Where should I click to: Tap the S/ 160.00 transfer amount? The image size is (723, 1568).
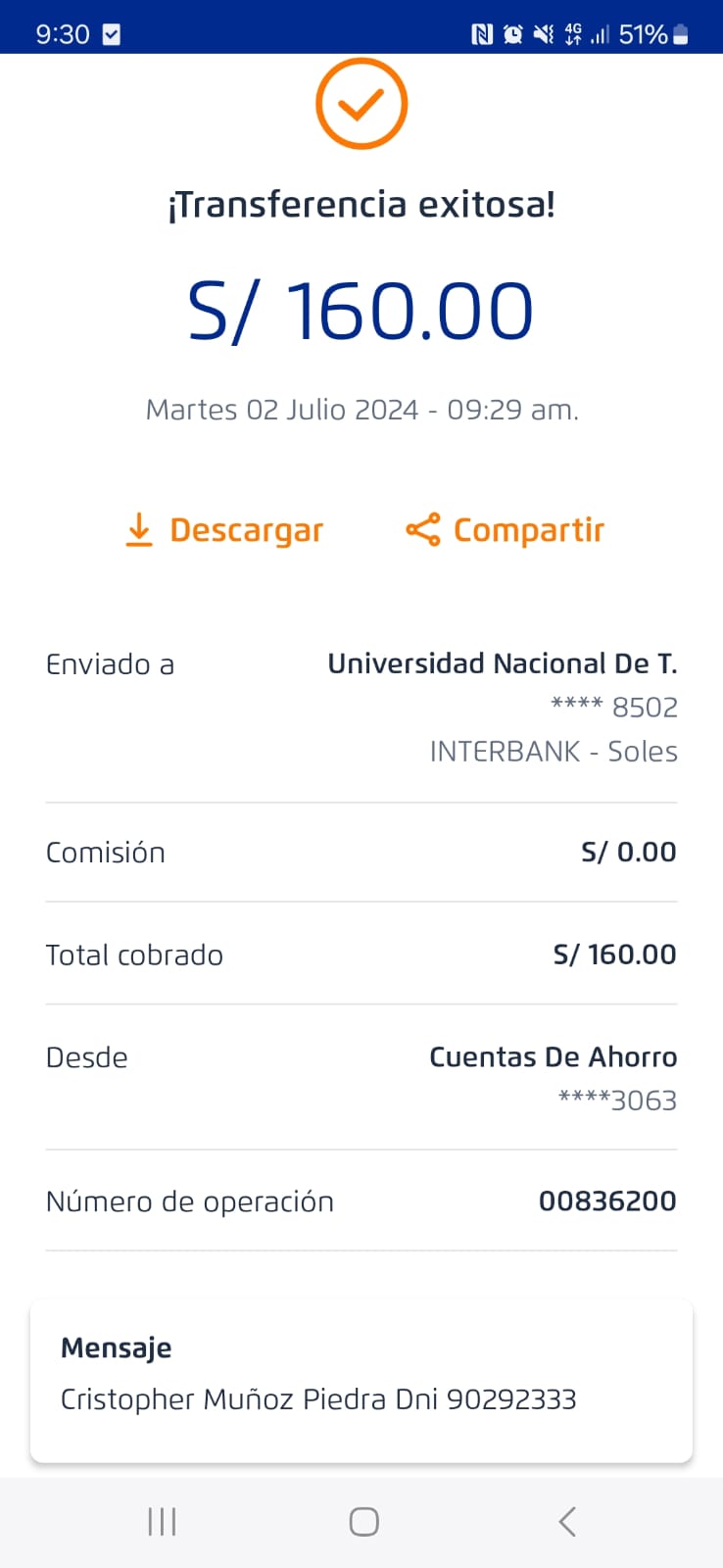361,312
